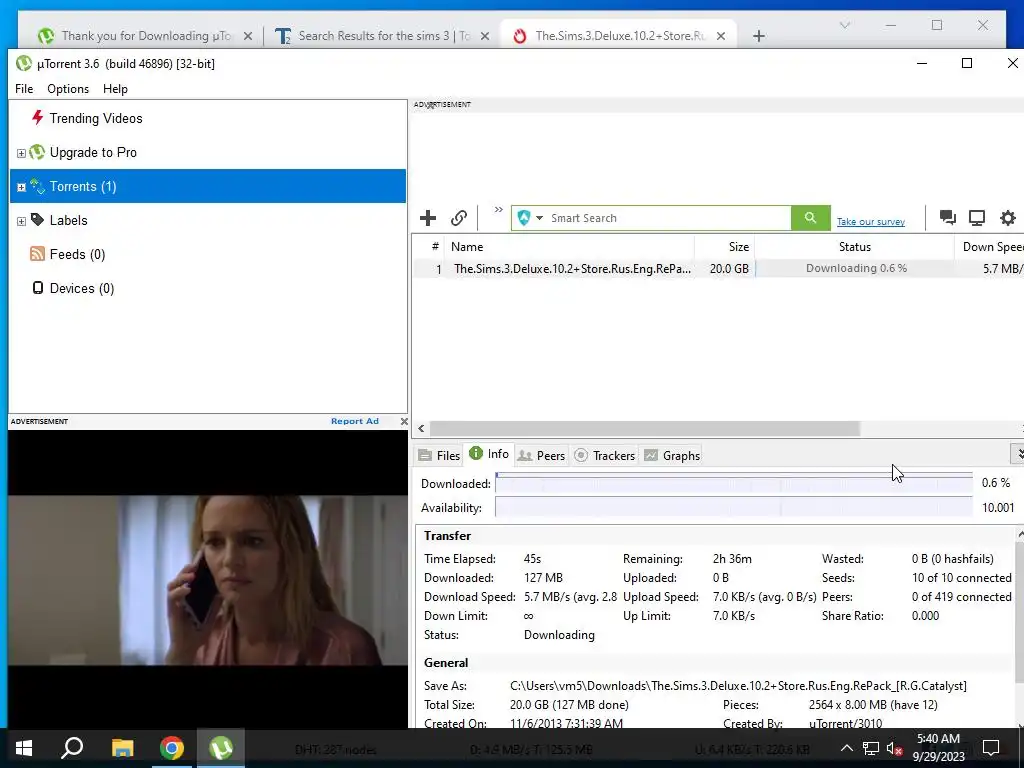Select Upgrade to Pro in sidebar
Screen dimensions: 1024x768
93,152
